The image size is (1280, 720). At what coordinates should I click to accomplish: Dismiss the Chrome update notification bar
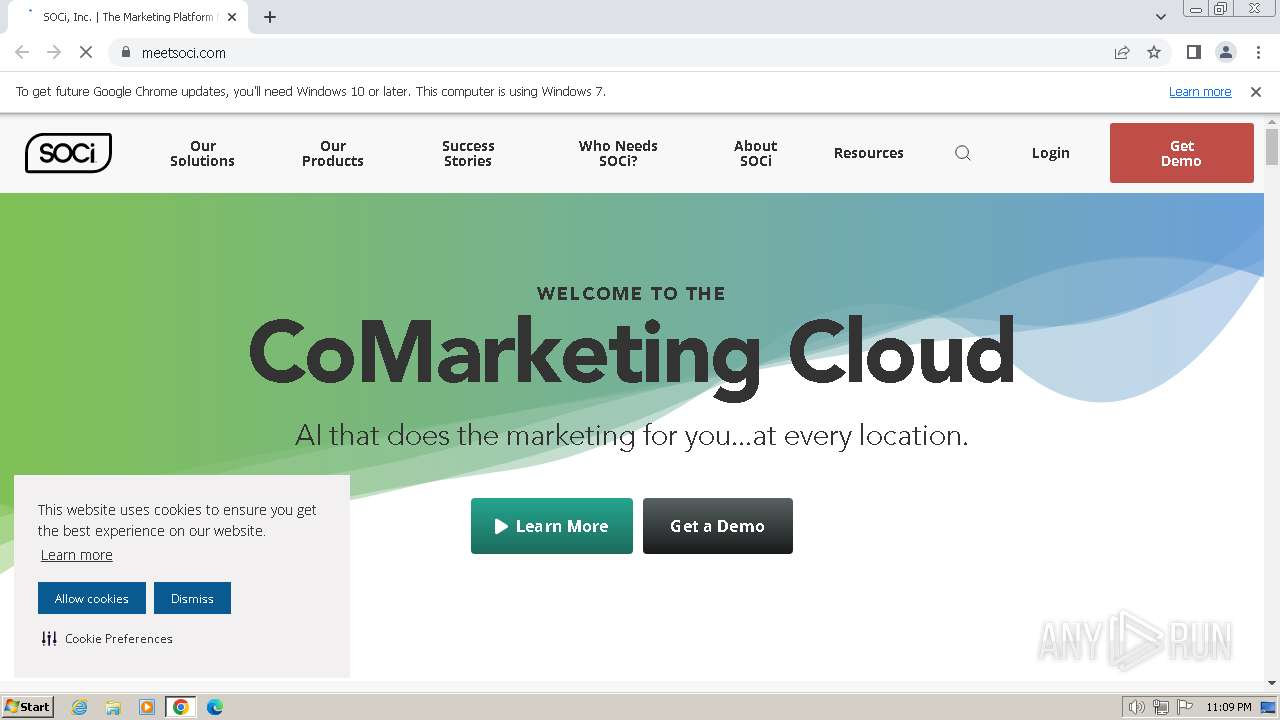click(x=1256, y=92)
